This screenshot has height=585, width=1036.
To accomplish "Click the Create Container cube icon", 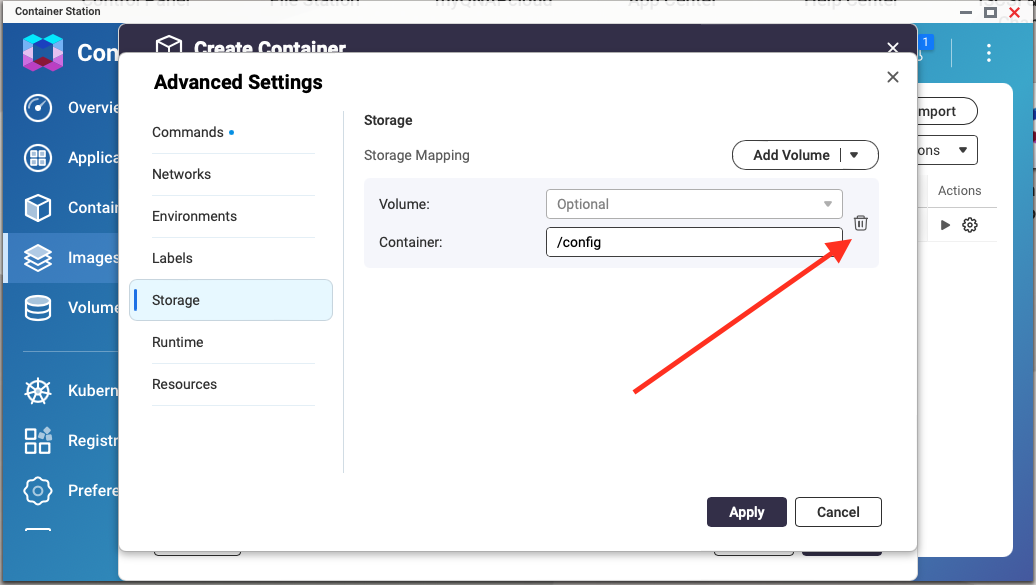I will click(x=168, y=45).
